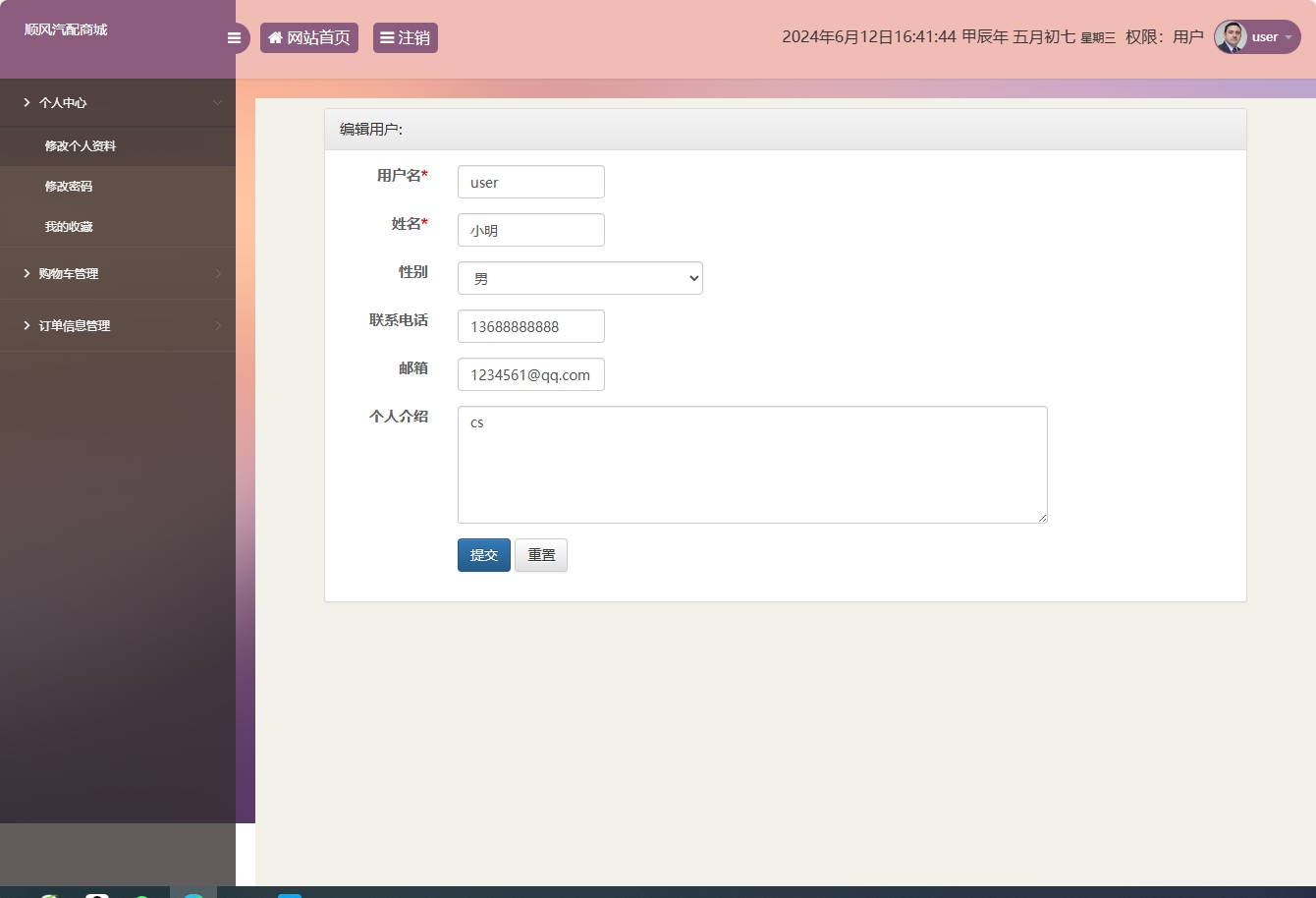
Task: Click the highlighted browser icon in the taskbar
Action: pyautogui.click(x=193, y=892)
